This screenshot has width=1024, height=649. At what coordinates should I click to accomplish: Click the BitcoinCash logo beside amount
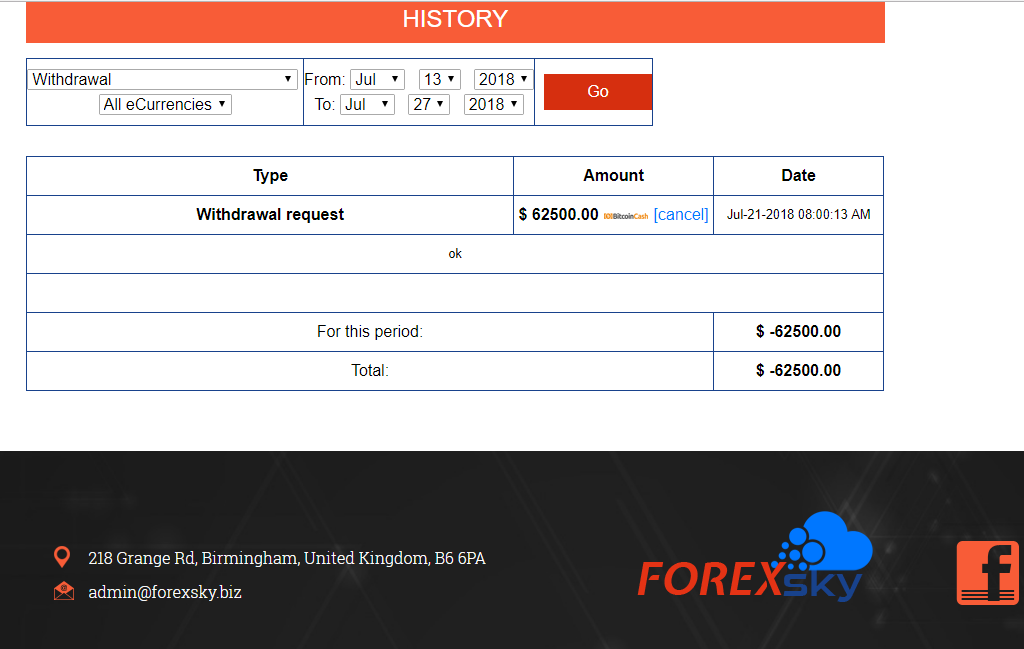pos(626,215)
